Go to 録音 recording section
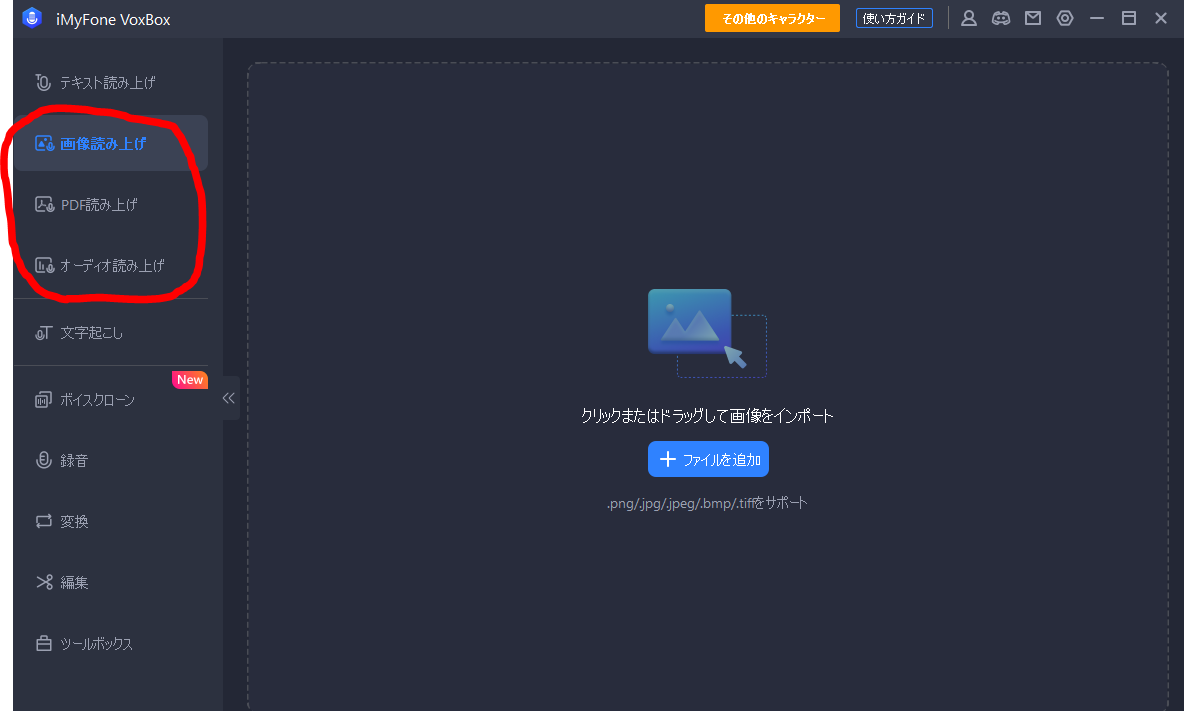The image size is (1184, 711). click(x=74, y=461)
